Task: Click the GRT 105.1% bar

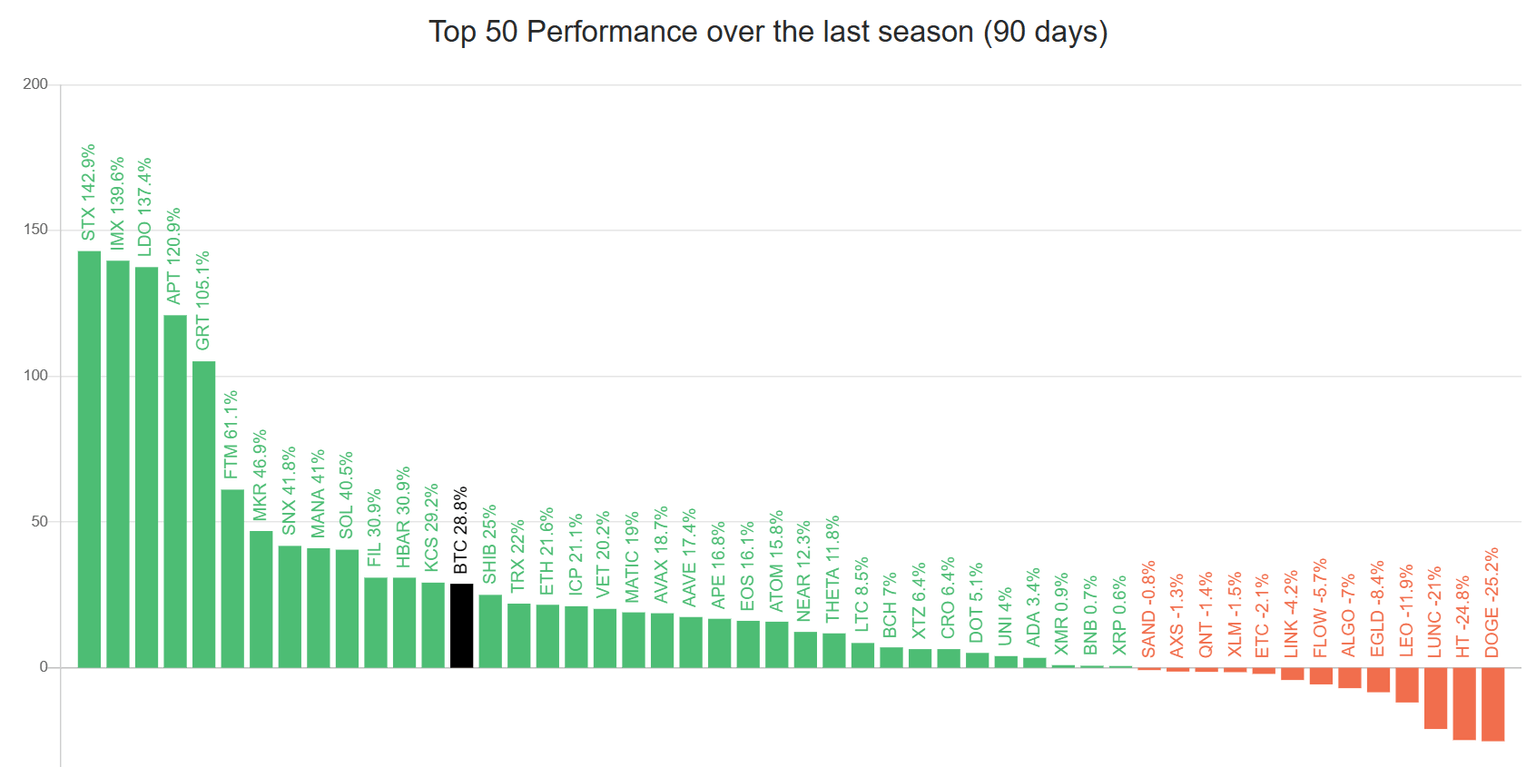Action: pos(204,514)
